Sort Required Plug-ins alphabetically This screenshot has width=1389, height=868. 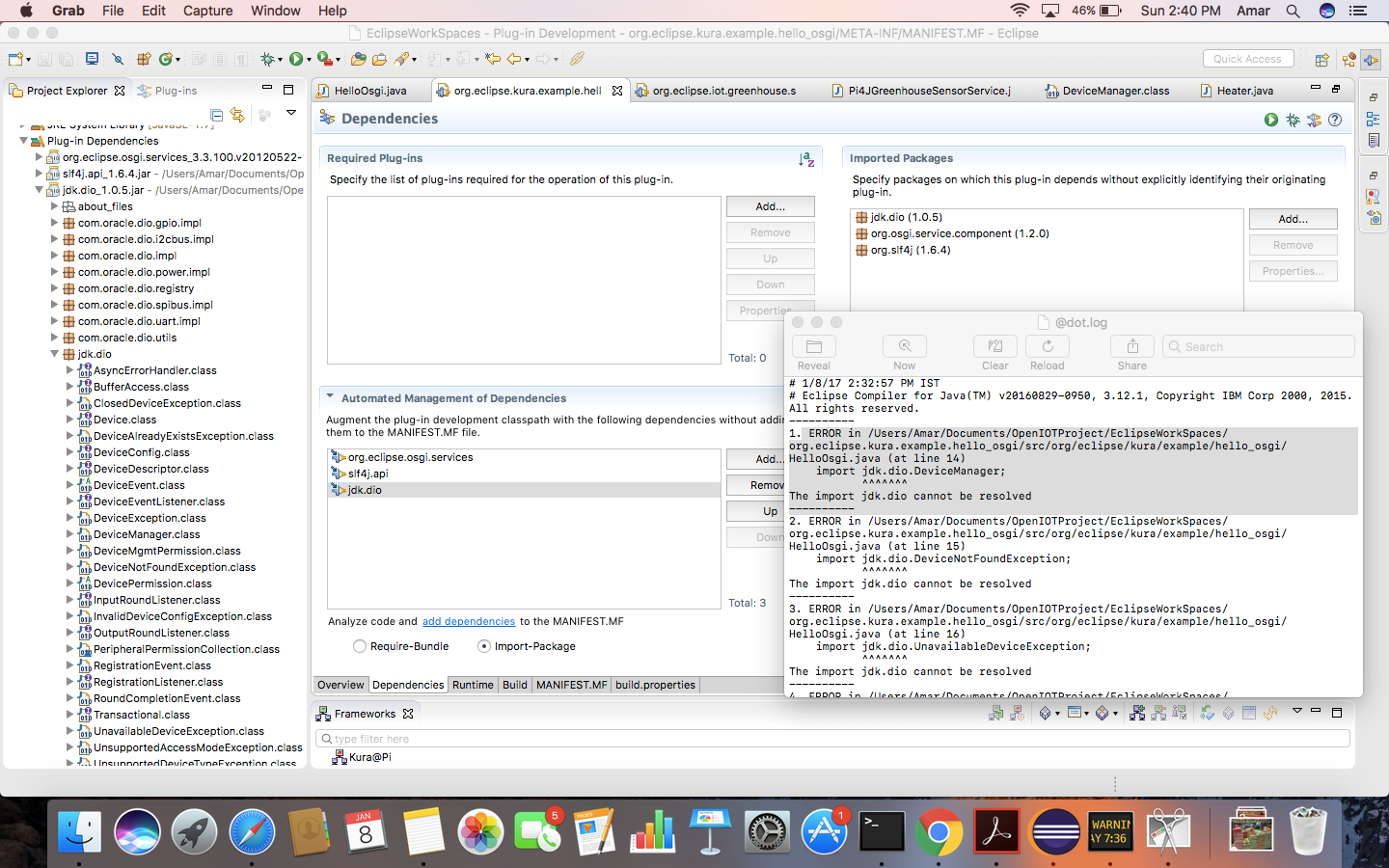point(806,159)
